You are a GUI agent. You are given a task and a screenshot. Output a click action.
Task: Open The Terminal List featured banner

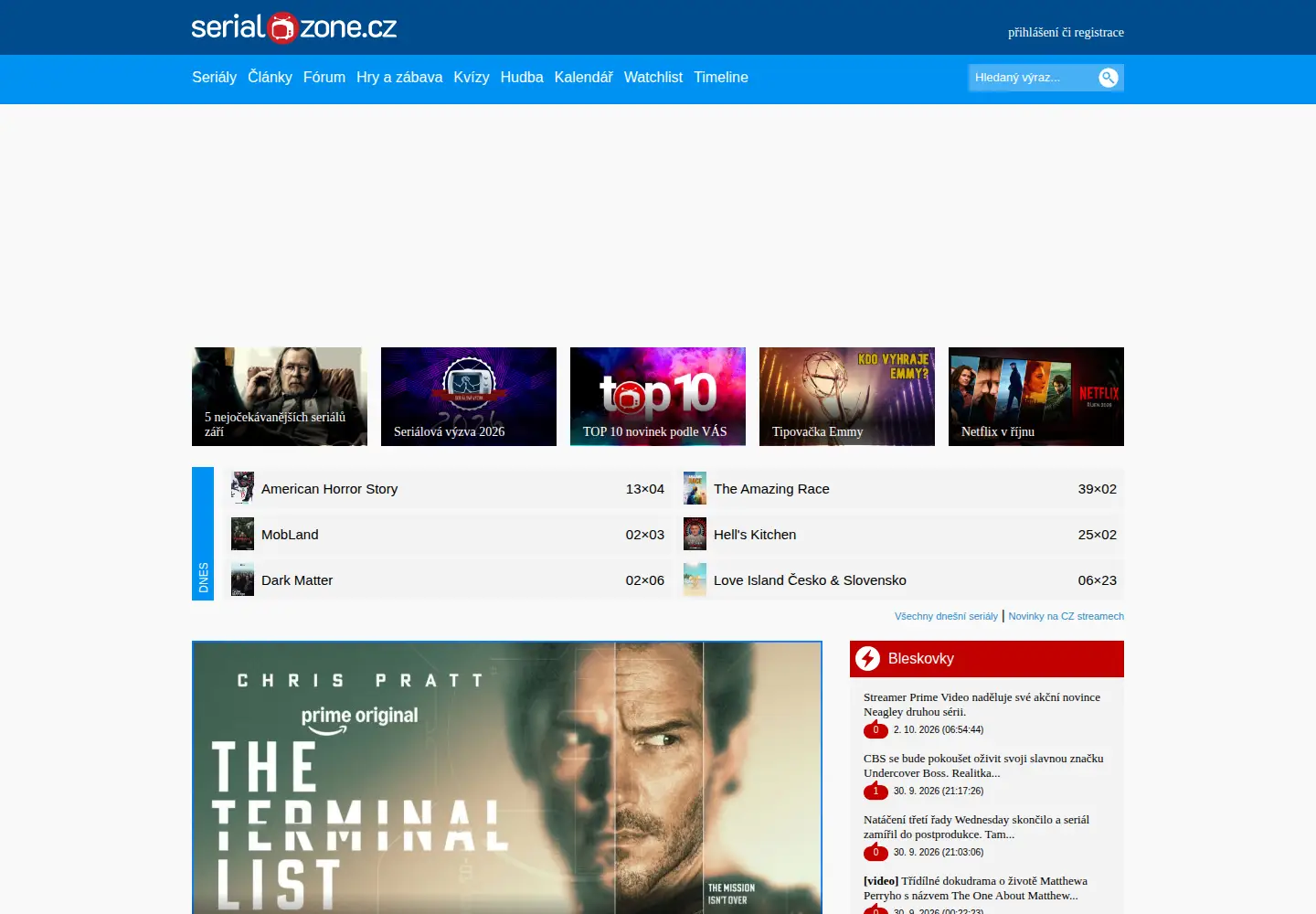[x=507, y=778]
